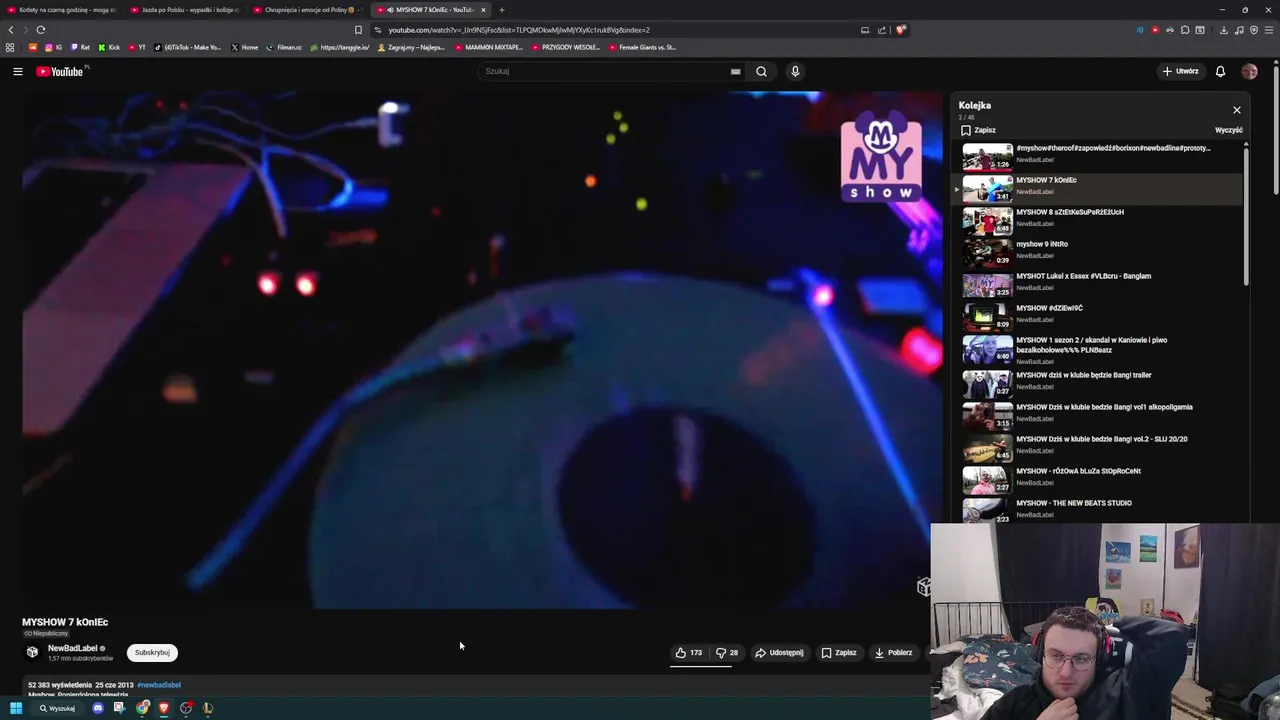
Task: Open the browser main menu
Action: tap(1269, 30)
